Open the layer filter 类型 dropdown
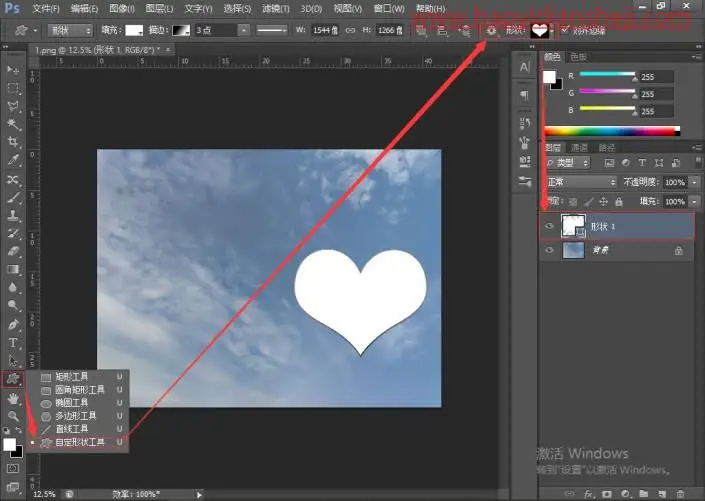Image resolution: width=705 pixels, height=501 pixels. tap(567, 163)
